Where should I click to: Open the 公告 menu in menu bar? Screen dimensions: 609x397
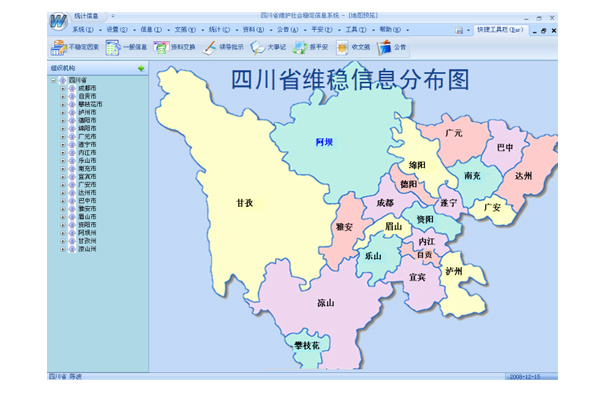click(x=288, y=30)
